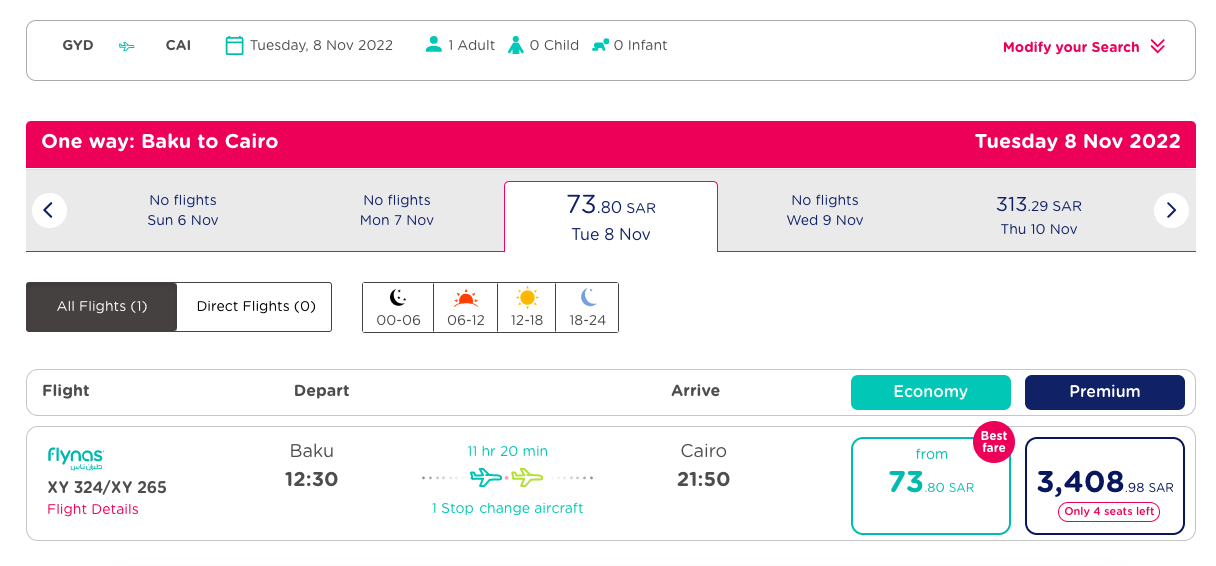Filter by 06-12 morning departure time
This screenshot has height=566, width=1216.
pos(466,308)
